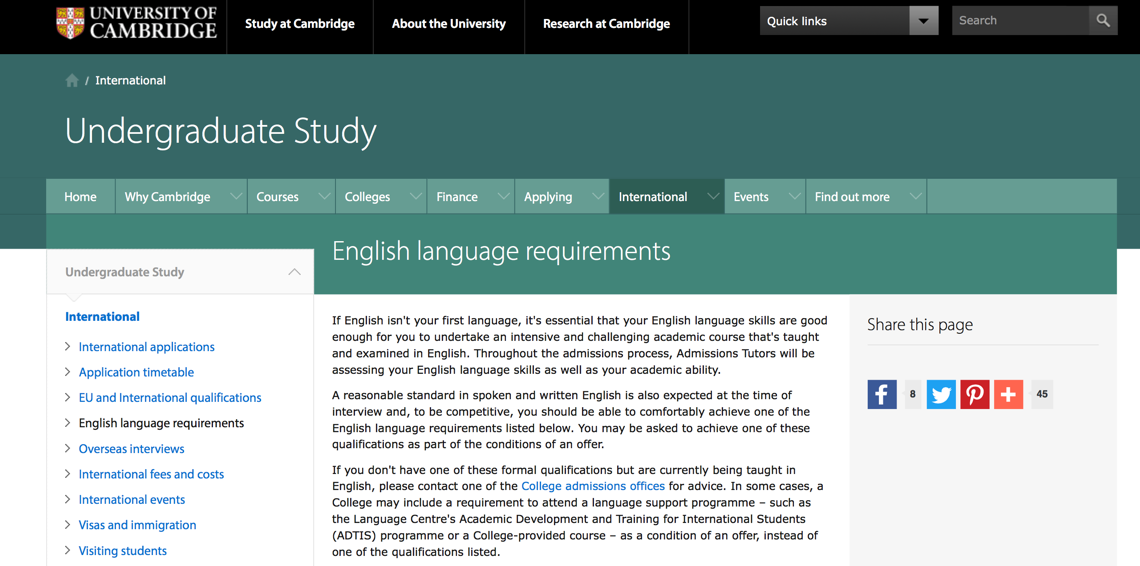The height and width of the screenshot is (566, 1140).
Task: Click the total share count 45
Action: 1042,394
